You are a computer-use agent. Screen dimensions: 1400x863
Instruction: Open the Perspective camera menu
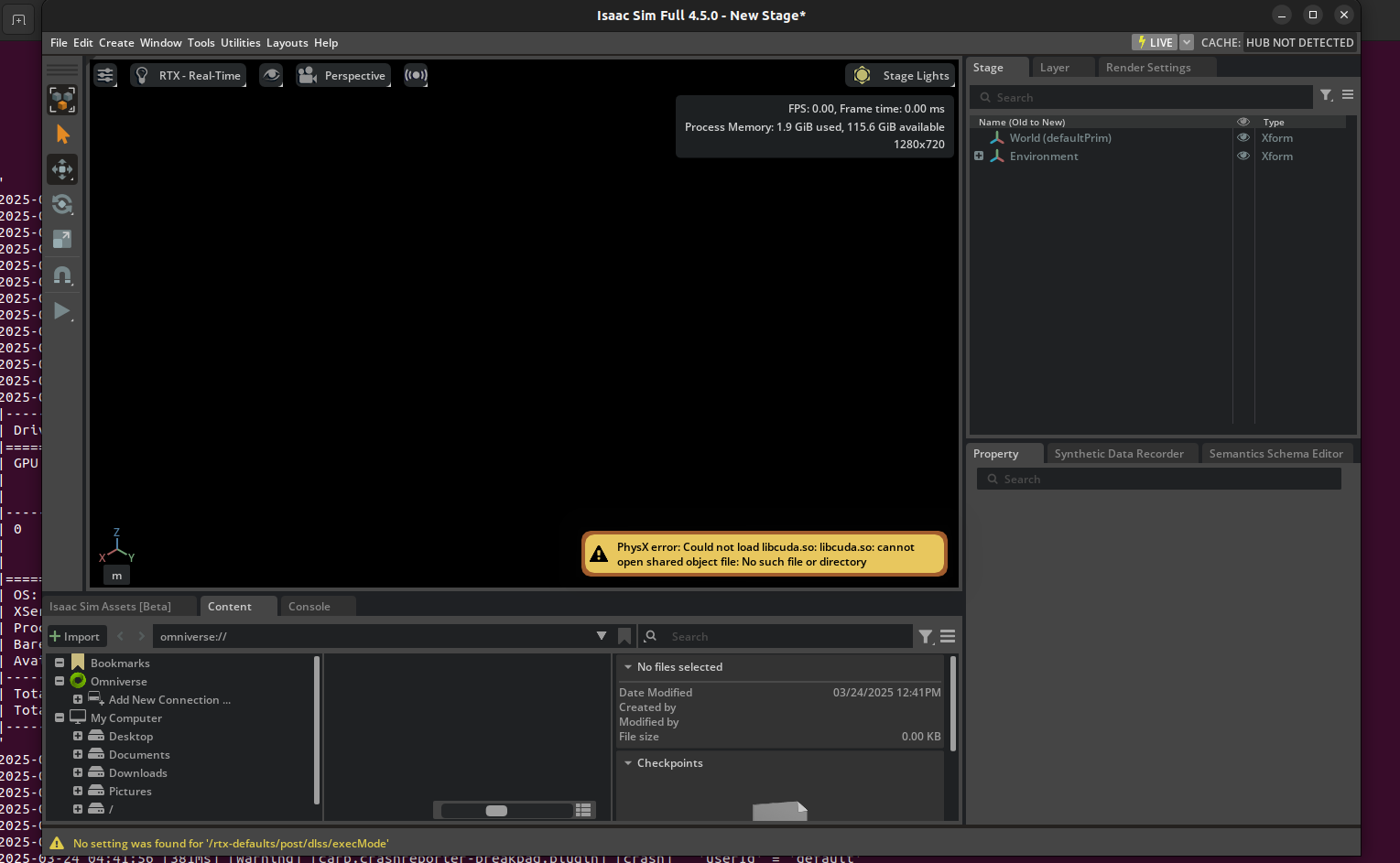point(343,75)
